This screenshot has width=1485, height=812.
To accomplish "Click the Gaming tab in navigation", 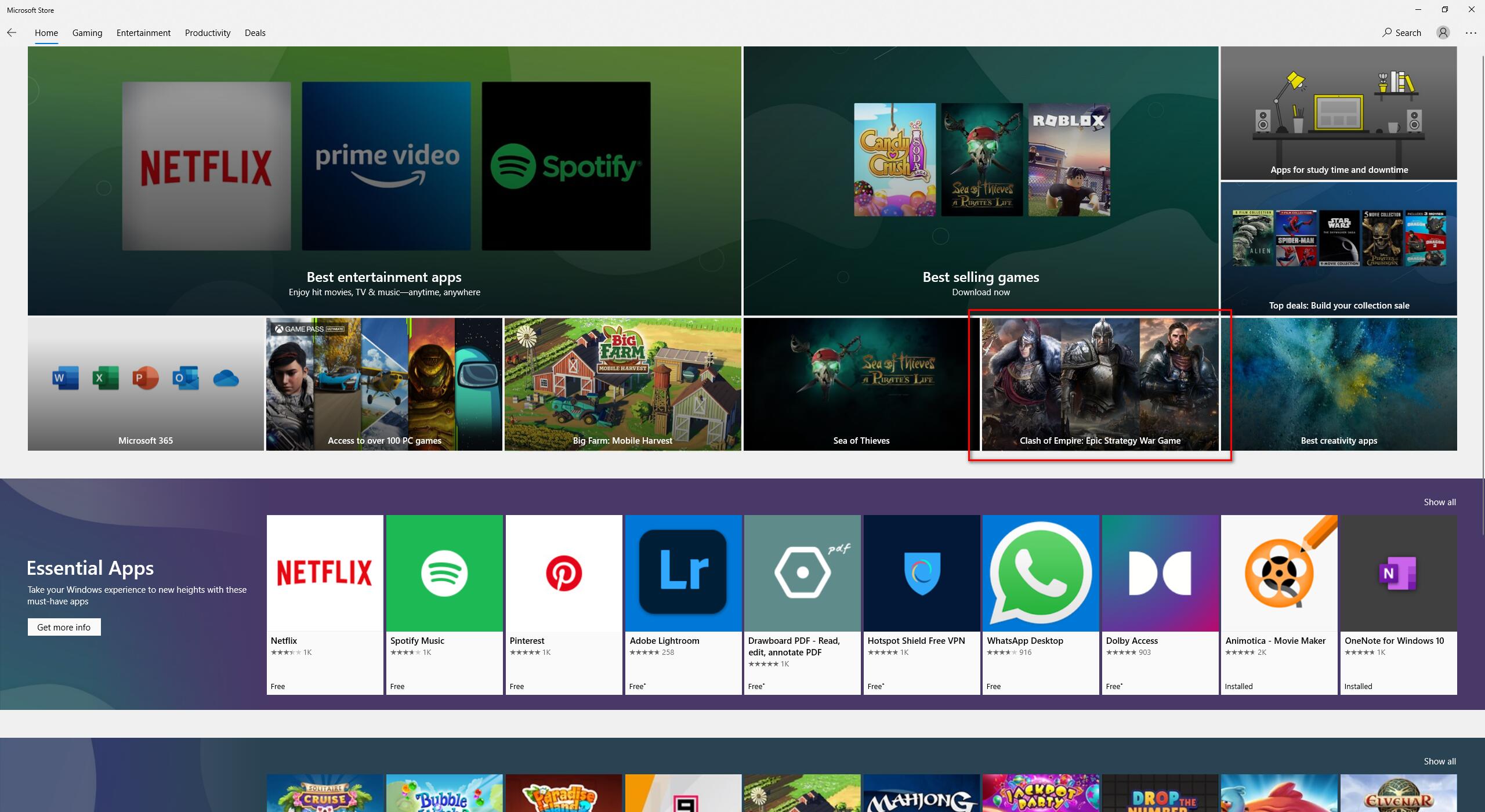I will point(87,32).
